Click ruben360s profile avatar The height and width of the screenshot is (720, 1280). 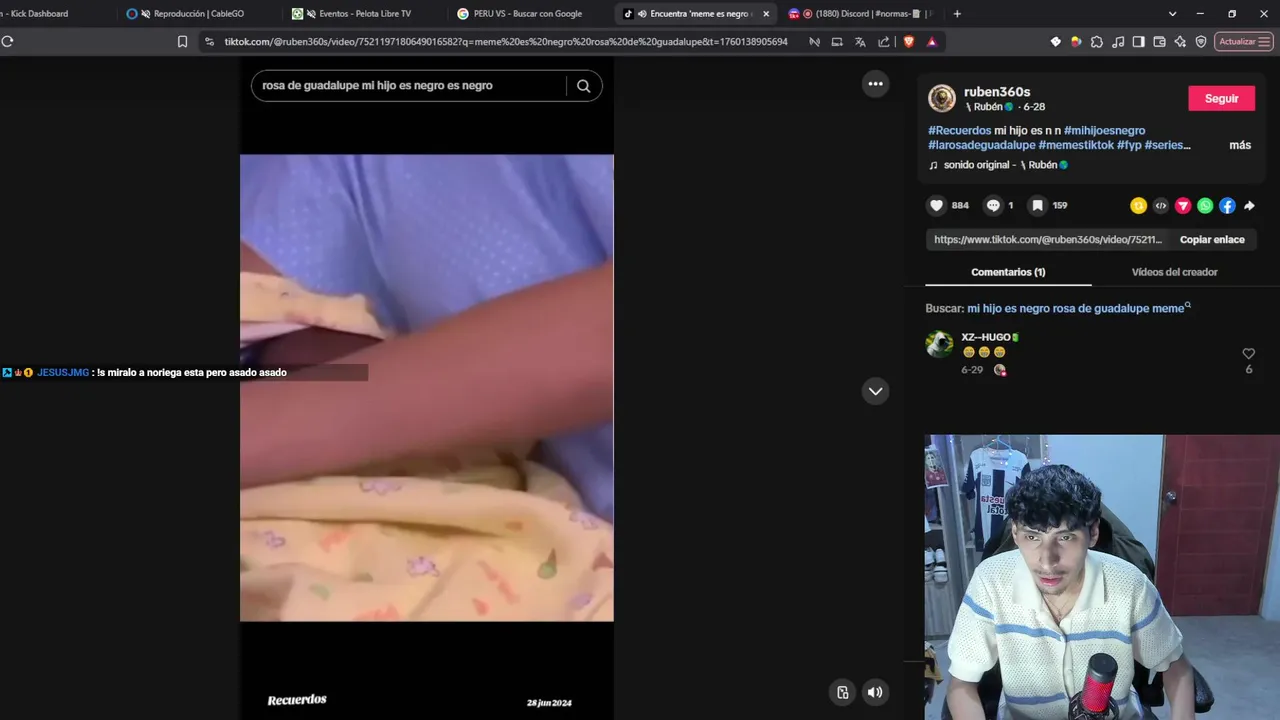[942, 98]
